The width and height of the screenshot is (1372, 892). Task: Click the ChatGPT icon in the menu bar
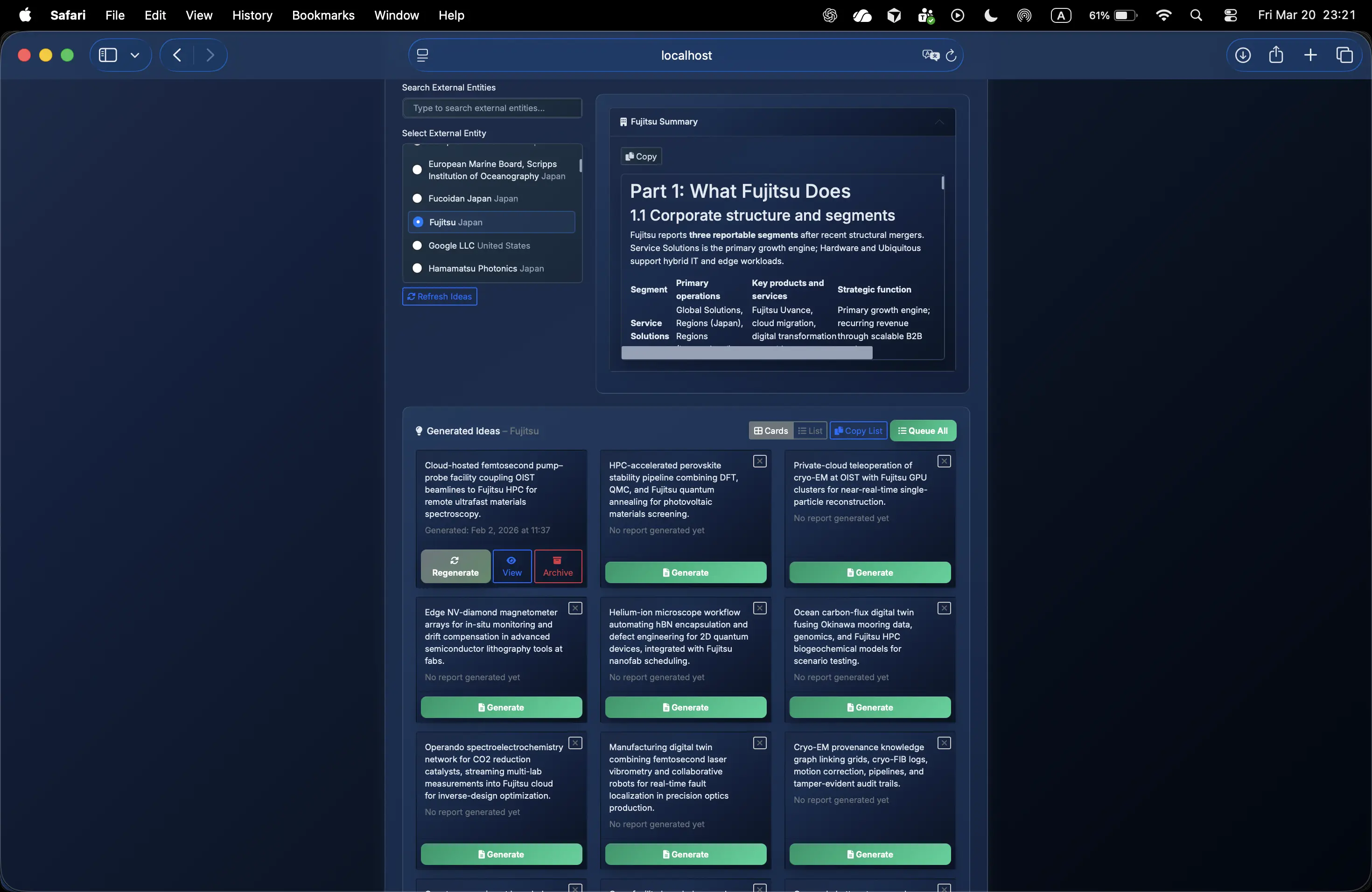pos(830,15)
